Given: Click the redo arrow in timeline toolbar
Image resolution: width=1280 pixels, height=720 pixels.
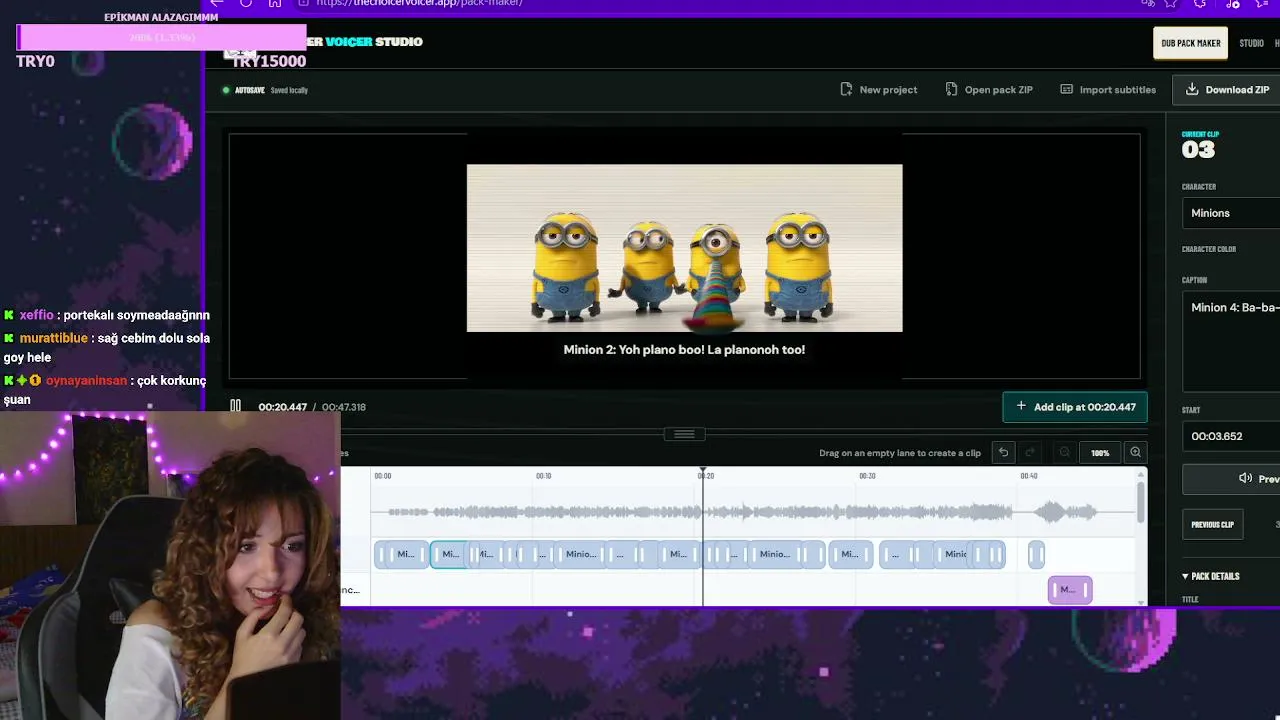Looking at the screenshot, I should pyautogui.click(x=1030, y=453).
